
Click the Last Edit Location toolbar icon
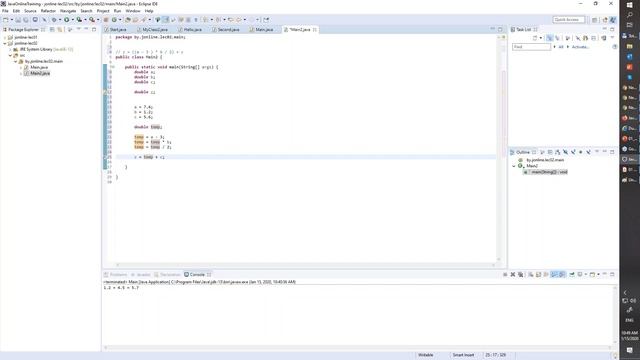(231, 20)
